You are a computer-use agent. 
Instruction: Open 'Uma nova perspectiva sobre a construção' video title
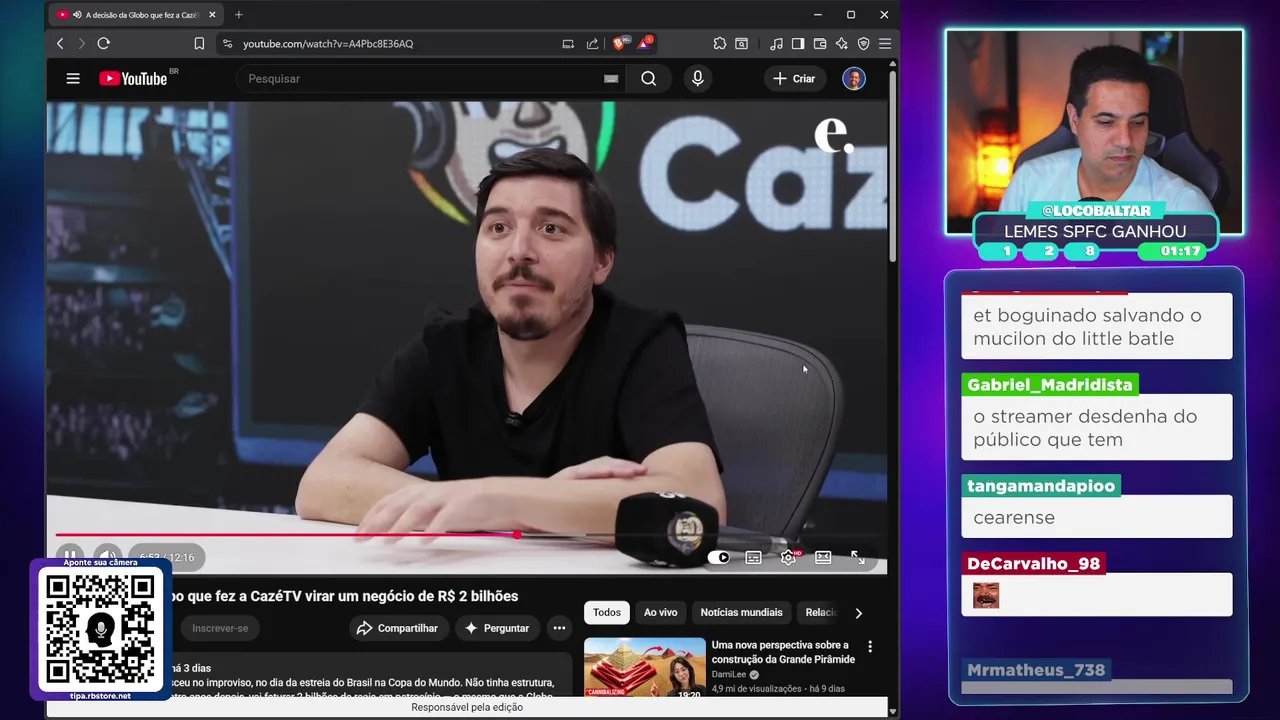pyautogui.click(x=783, y=652)
